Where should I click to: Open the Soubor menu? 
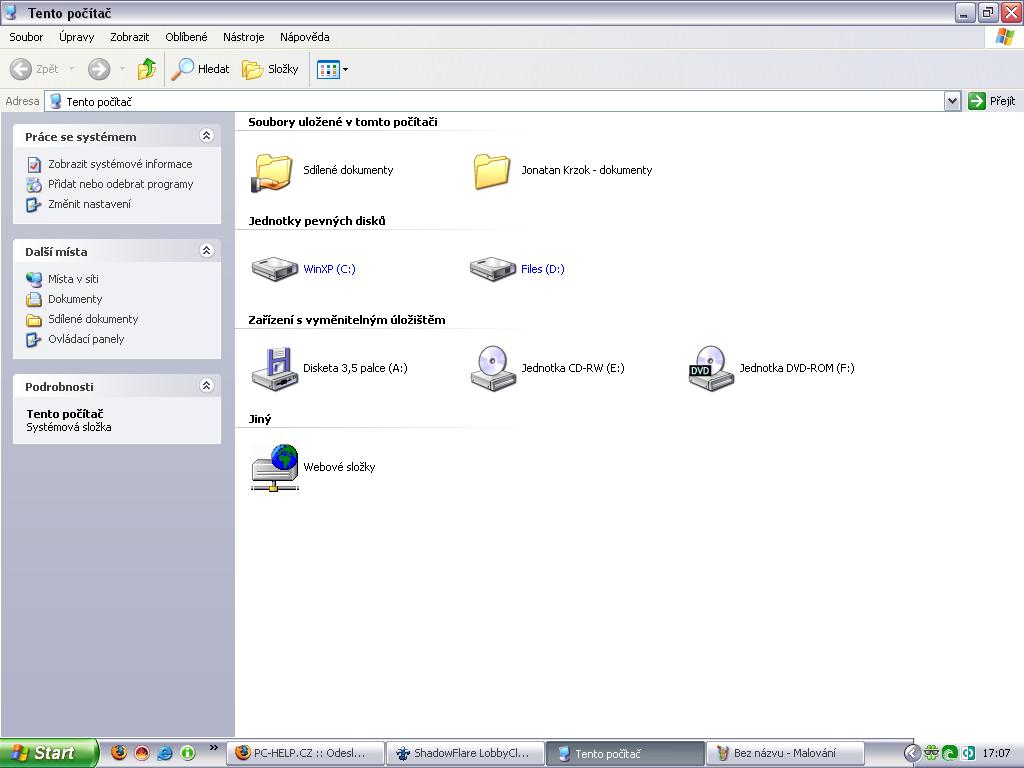[26, 37]
